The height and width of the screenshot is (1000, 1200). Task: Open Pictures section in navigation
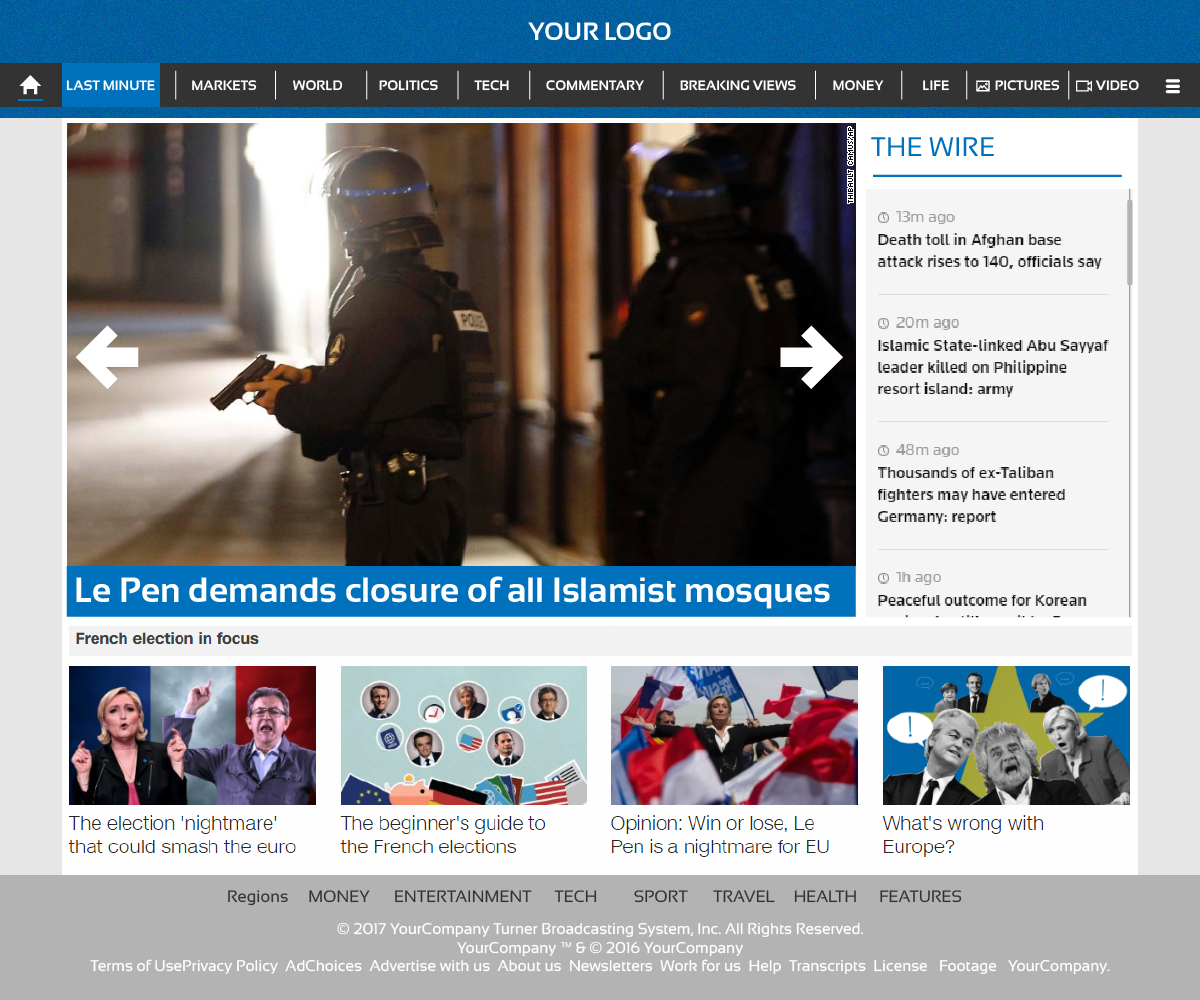tap(1017, 85)
